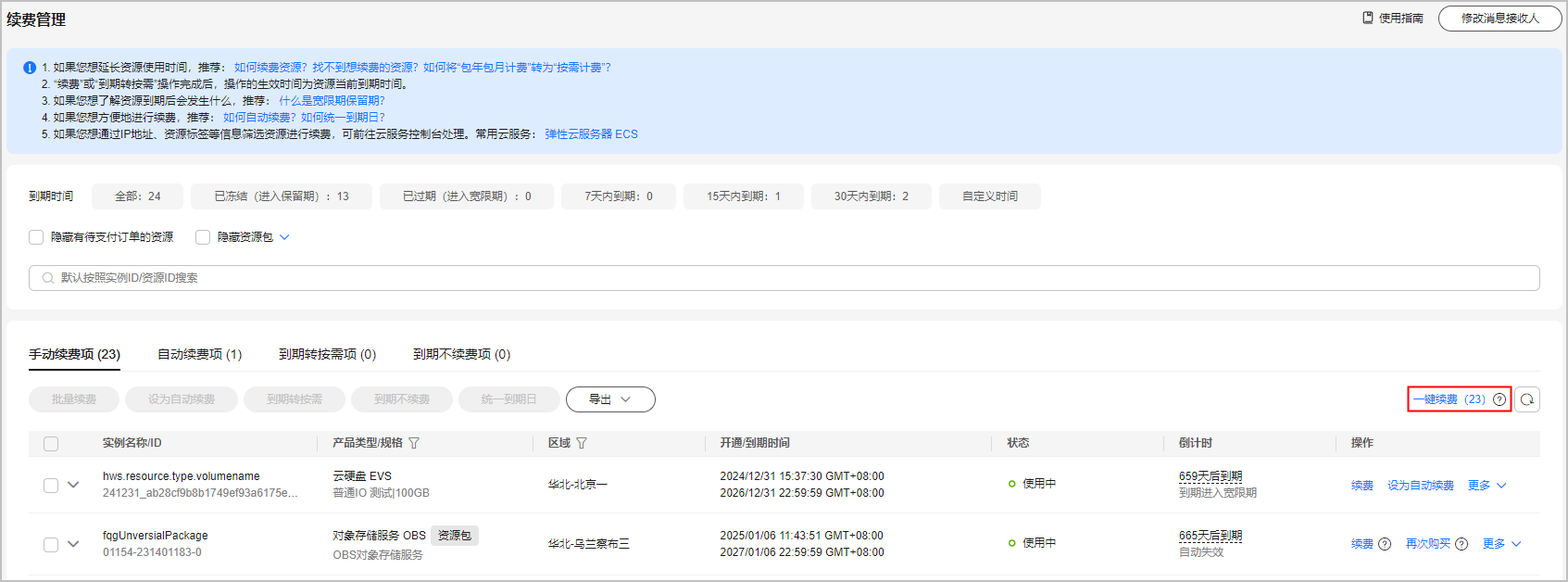
Task: Open the 弹性云服务器 ECS link
Action: click(x=591, y=134)
